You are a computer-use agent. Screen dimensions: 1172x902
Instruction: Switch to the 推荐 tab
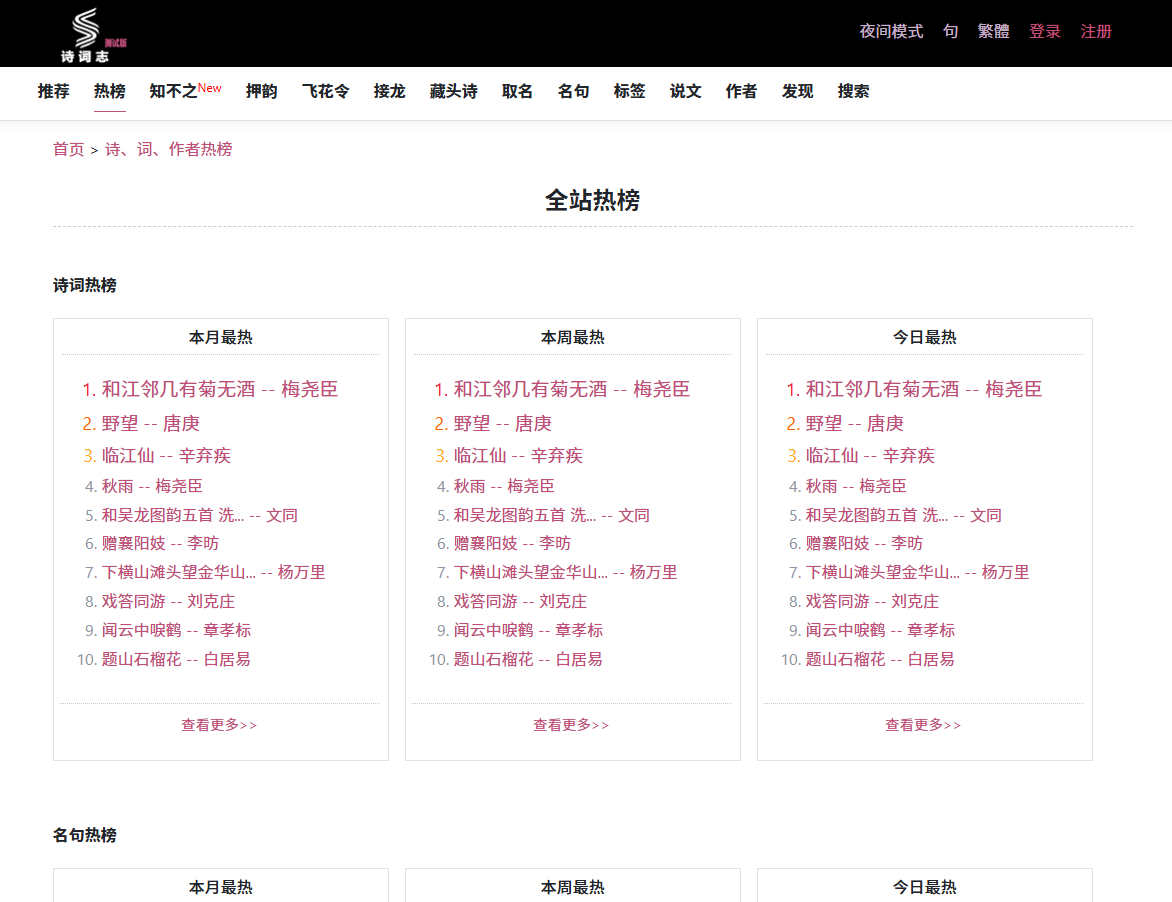tap(52, 91)
